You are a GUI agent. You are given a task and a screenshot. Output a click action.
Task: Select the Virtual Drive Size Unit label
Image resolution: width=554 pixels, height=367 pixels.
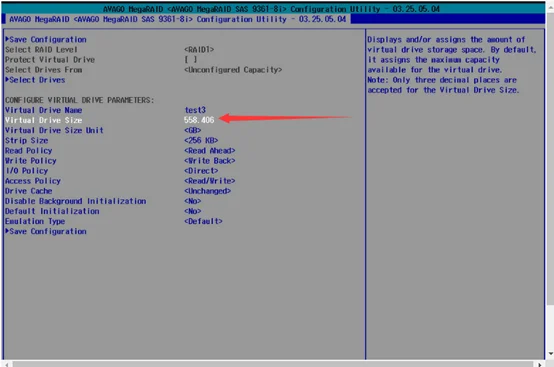54,130
